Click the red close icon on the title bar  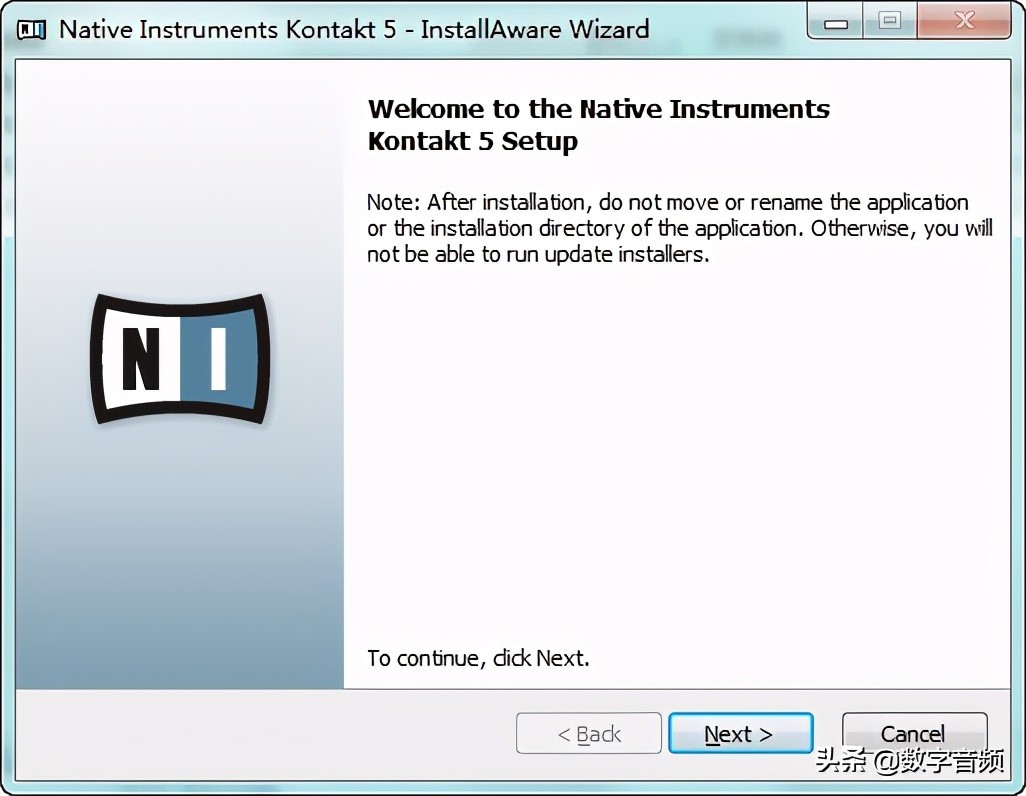click(x=963, y=20)
